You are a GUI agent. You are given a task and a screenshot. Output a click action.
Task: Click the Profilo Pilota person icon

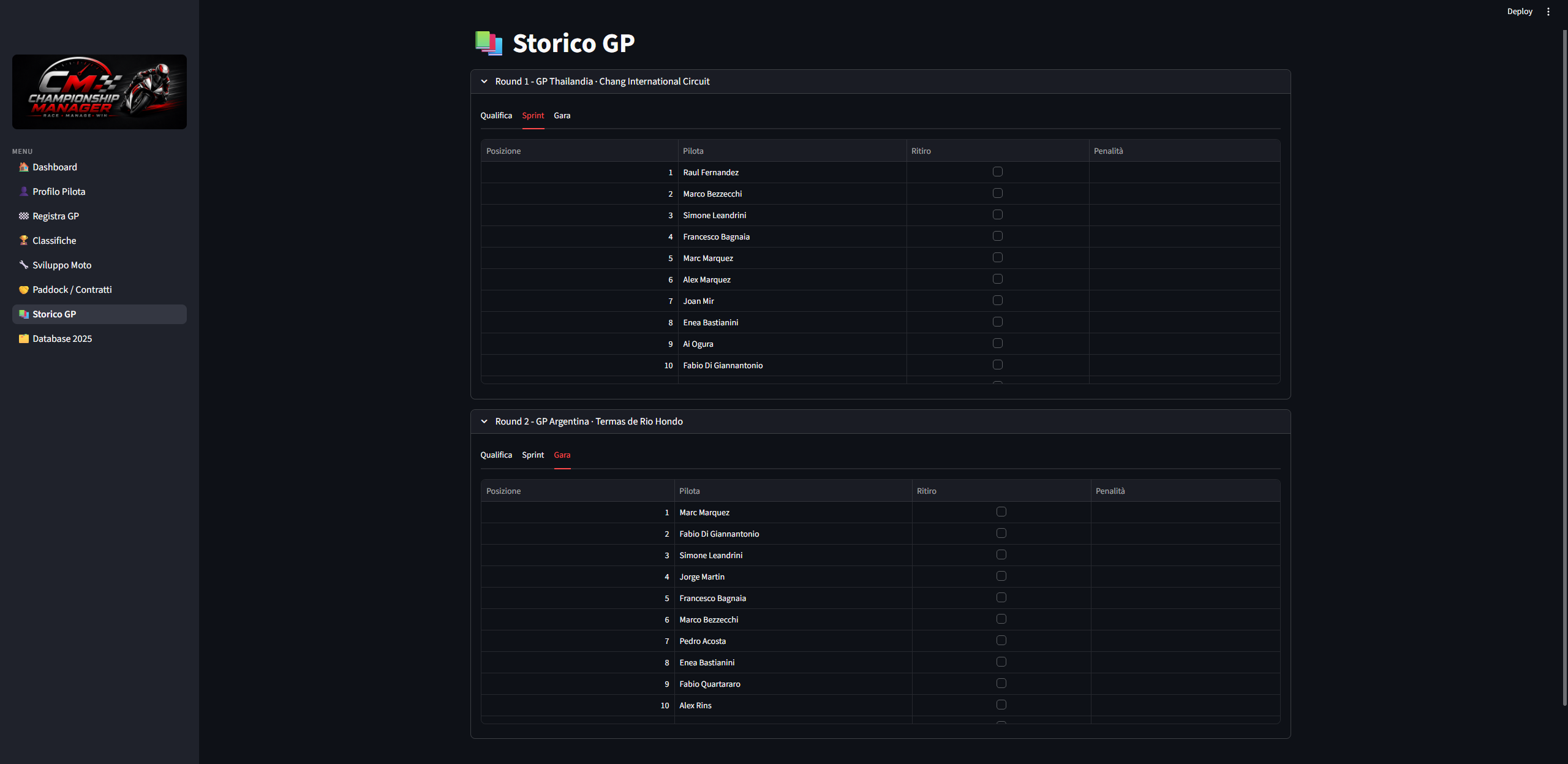tap(24, 192)
